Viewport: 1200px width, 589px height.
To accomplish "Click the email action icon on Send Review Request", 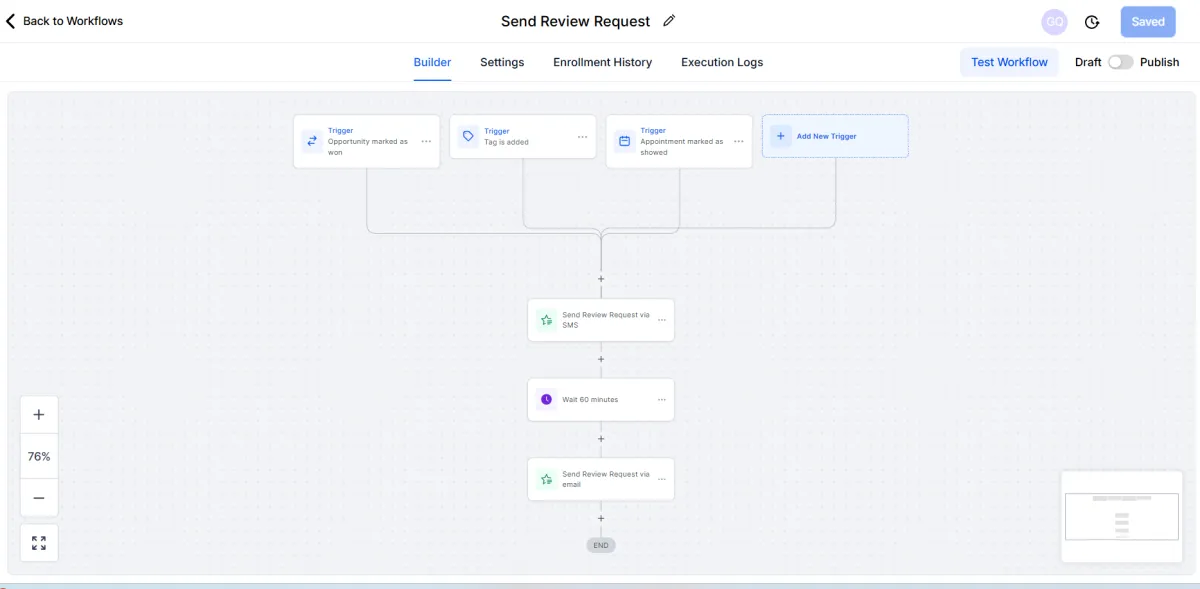I will click(546, 479).
